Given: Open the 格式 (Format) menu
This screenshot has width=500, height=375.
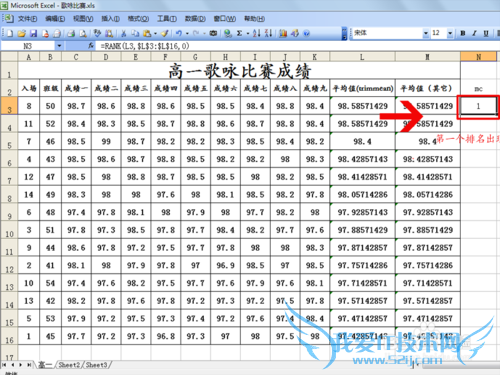Looking at the screenshot, I should point(138,19).
